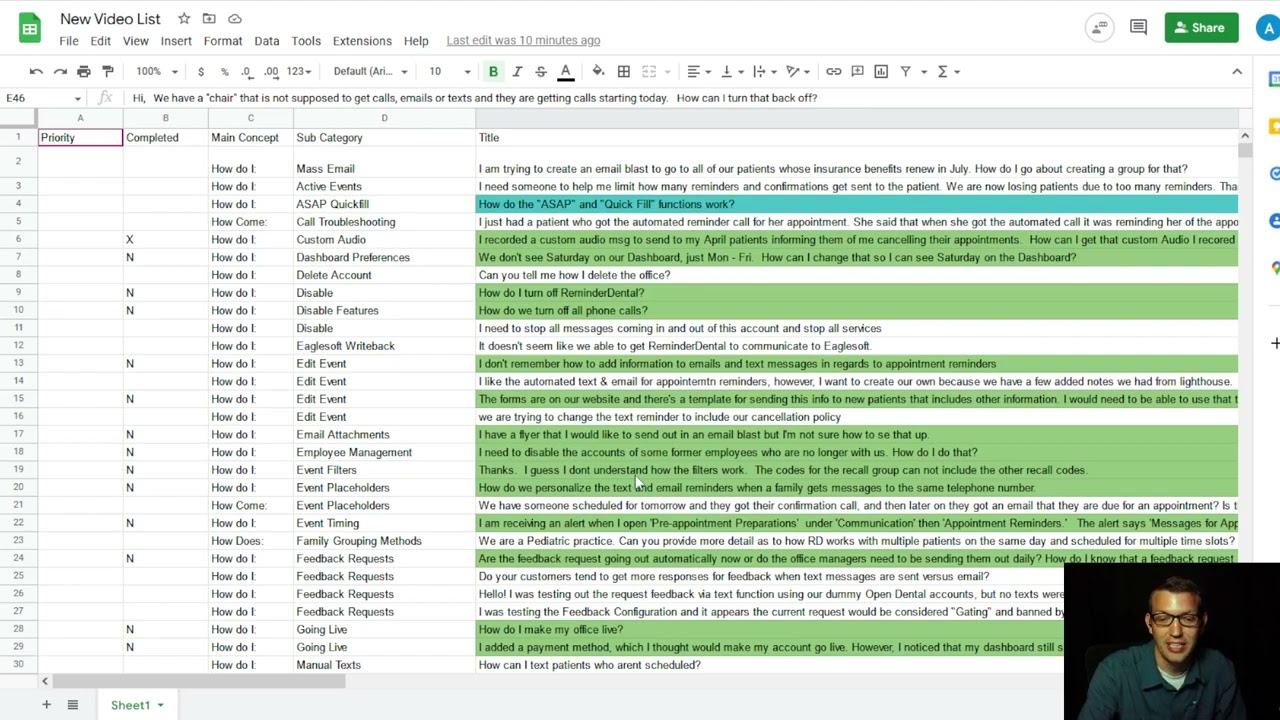Increase decimal places icon

pyautogui.click(x=271, y=71)
